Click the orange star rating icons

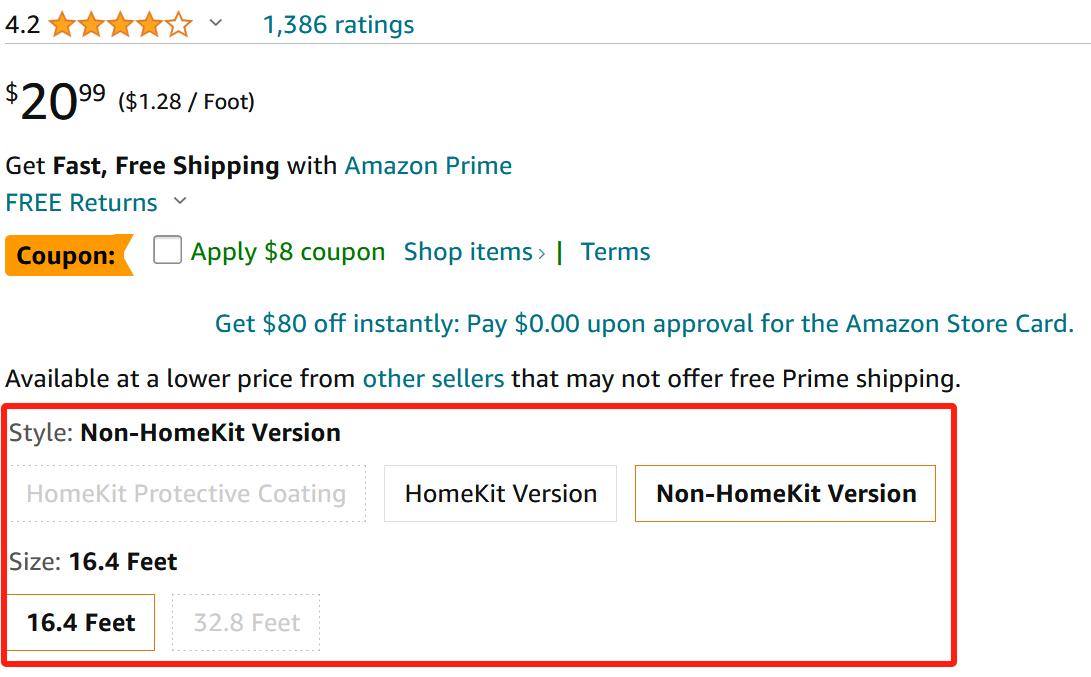120,25
